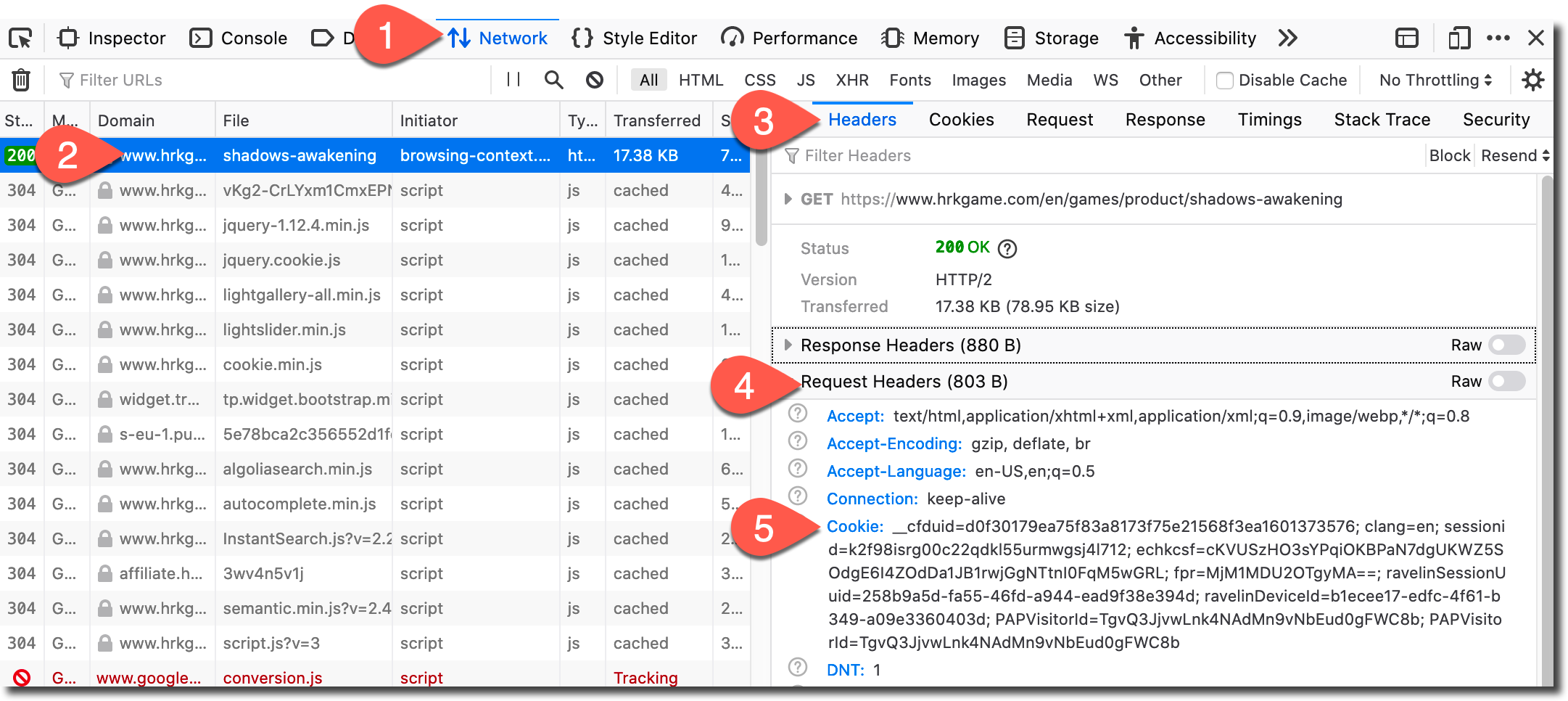
Task: Clear the network log with trash icon
Action: tap(21, 80)
